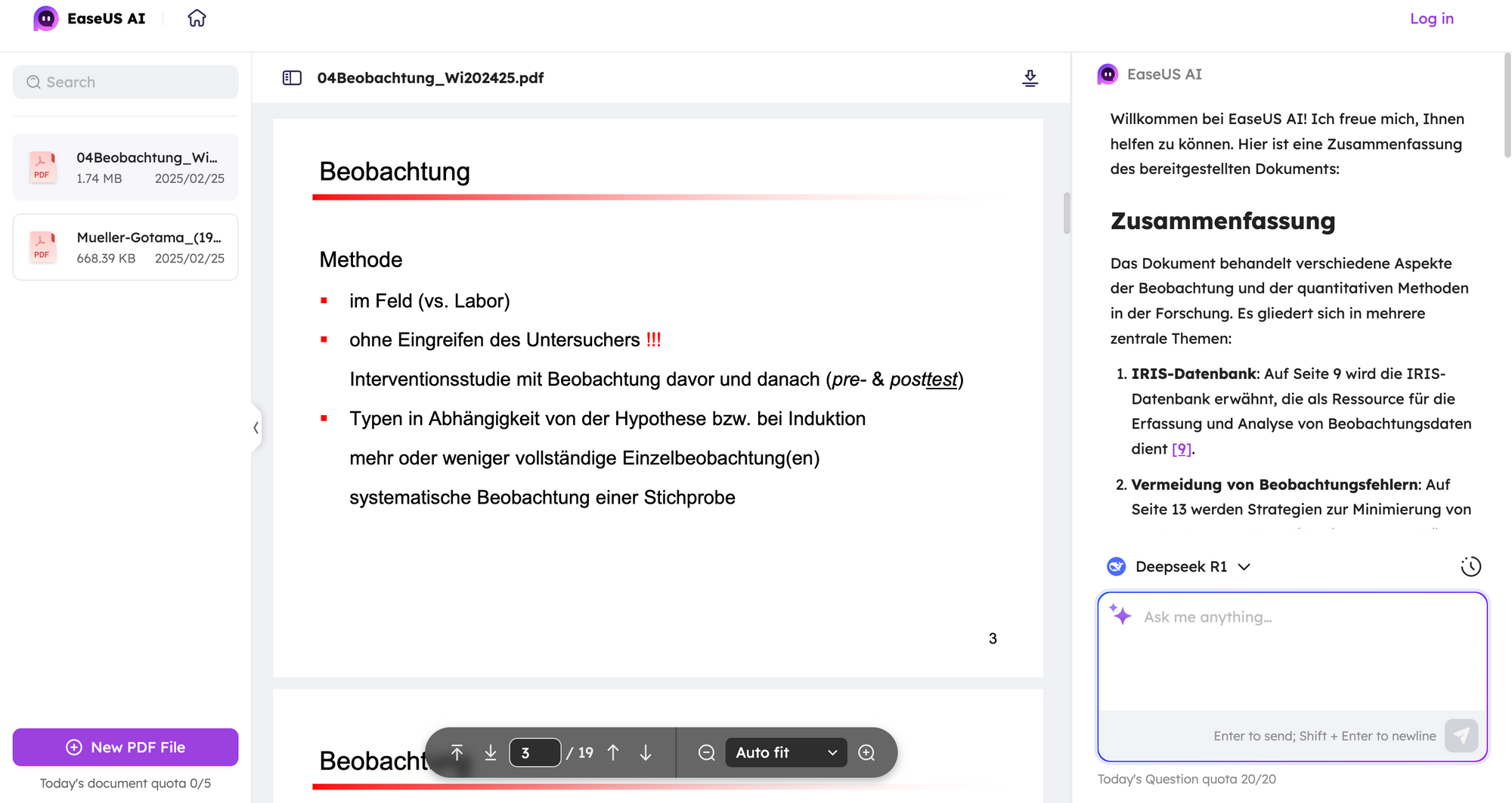Download the PDF with download icon

pyautogui.click(x=1030, y=78)
